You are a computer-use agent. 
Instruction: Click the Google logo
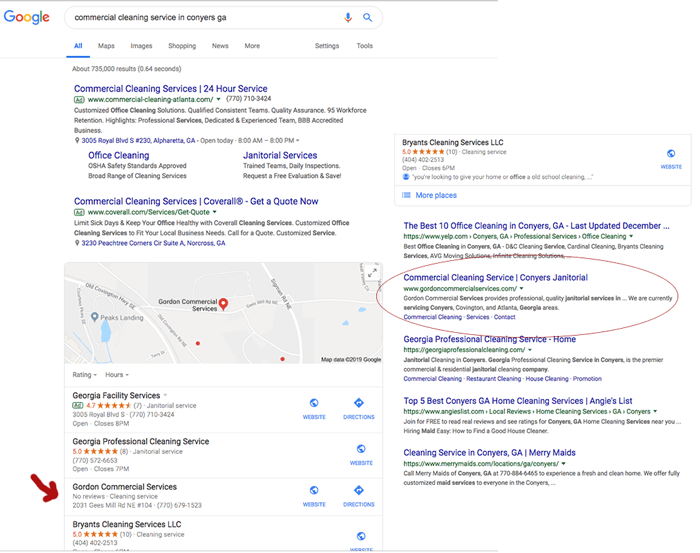(x=27, y=17)
